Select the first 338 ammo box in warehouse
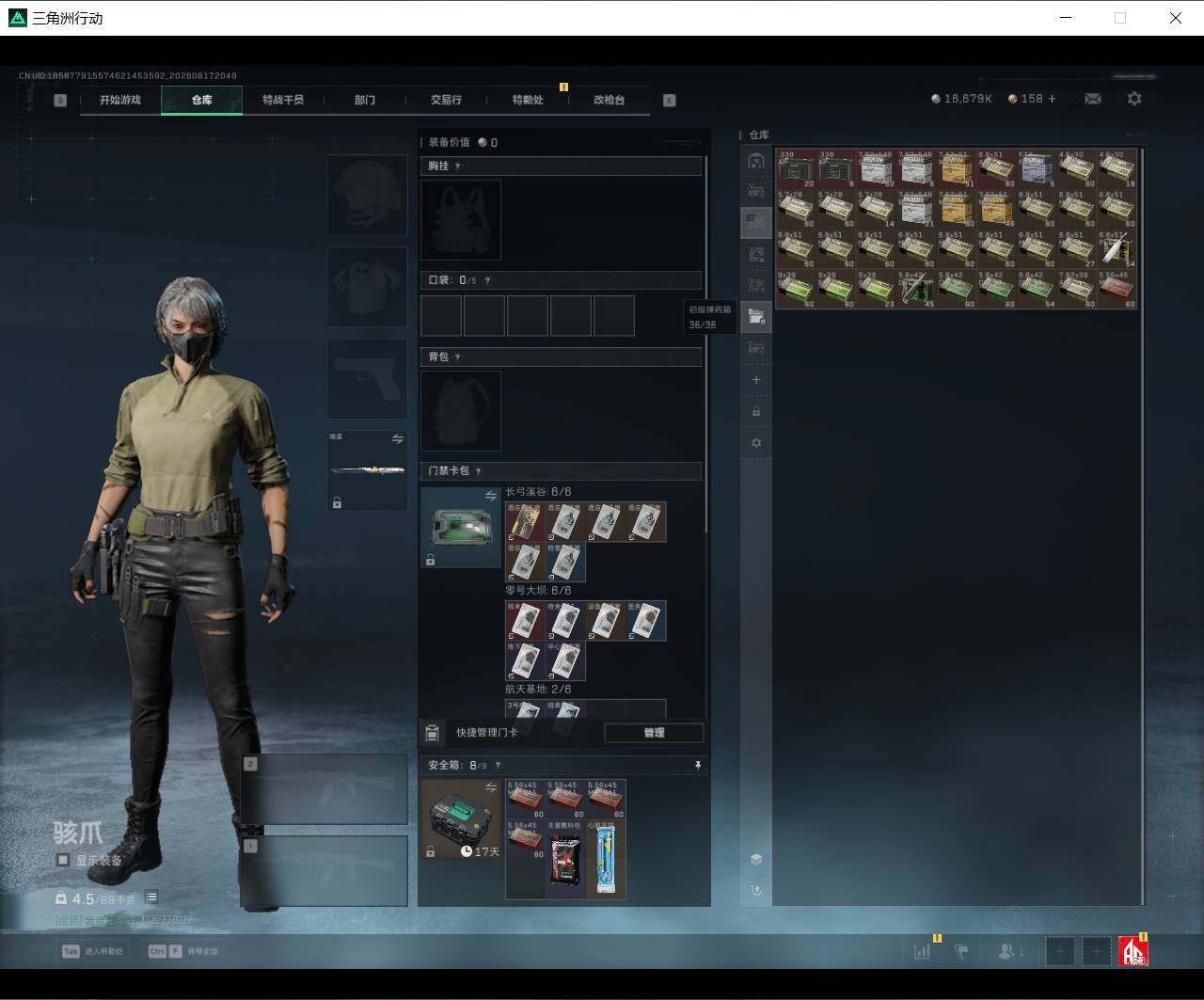1204x1000 pixels. click(x=796, y=168)
